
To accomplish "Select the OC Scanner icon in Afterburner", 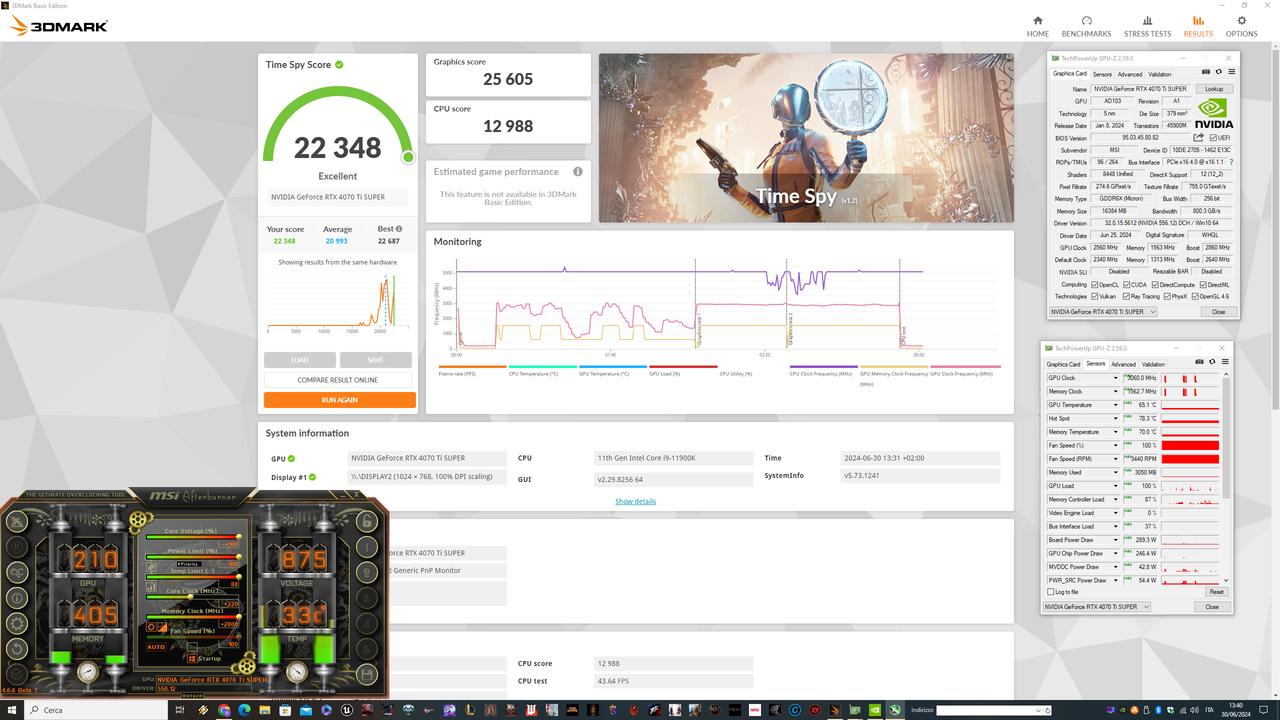I will tap(17, 572).
